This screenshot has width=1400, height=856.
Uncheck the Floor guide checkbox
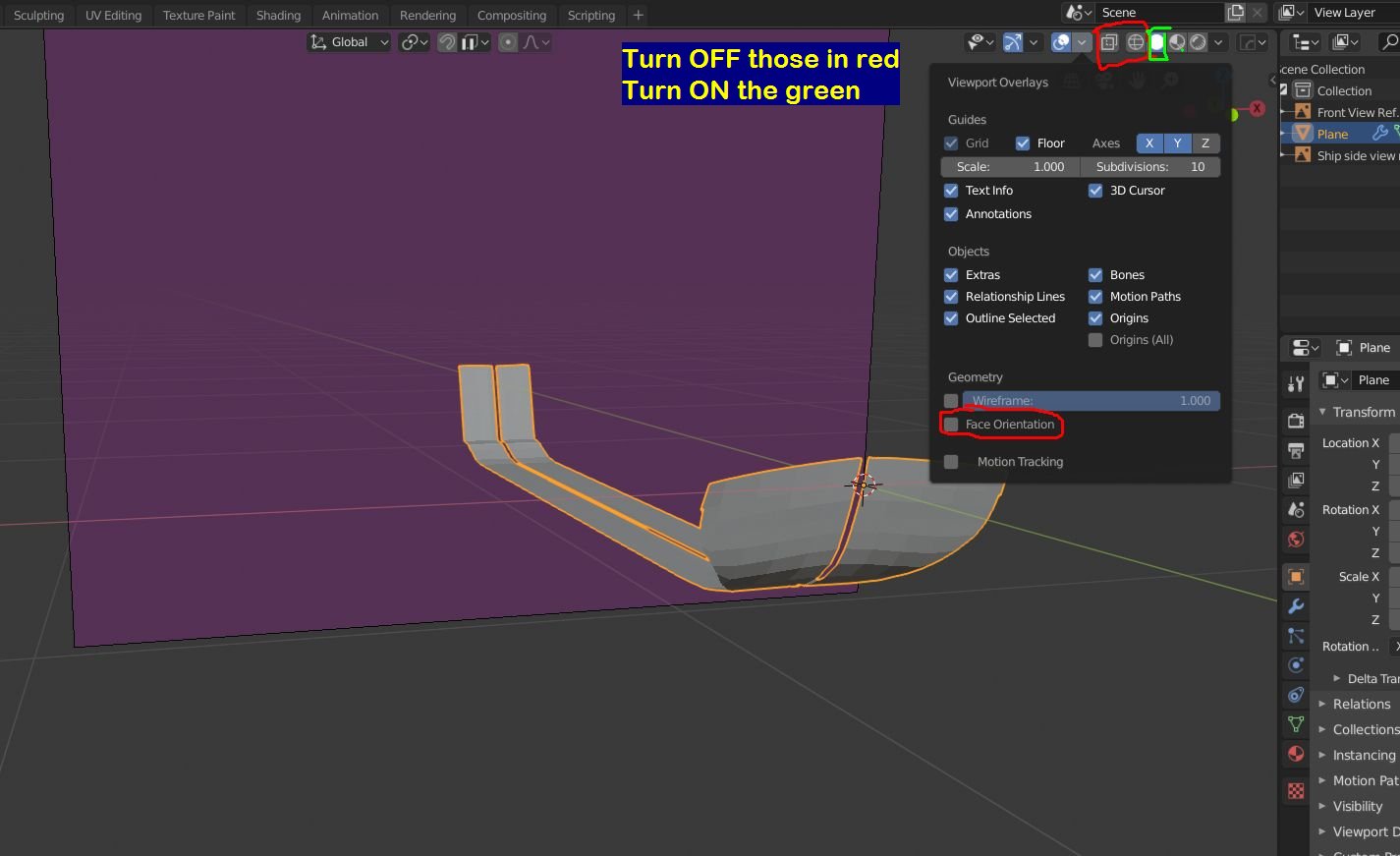coord(1023,143)
